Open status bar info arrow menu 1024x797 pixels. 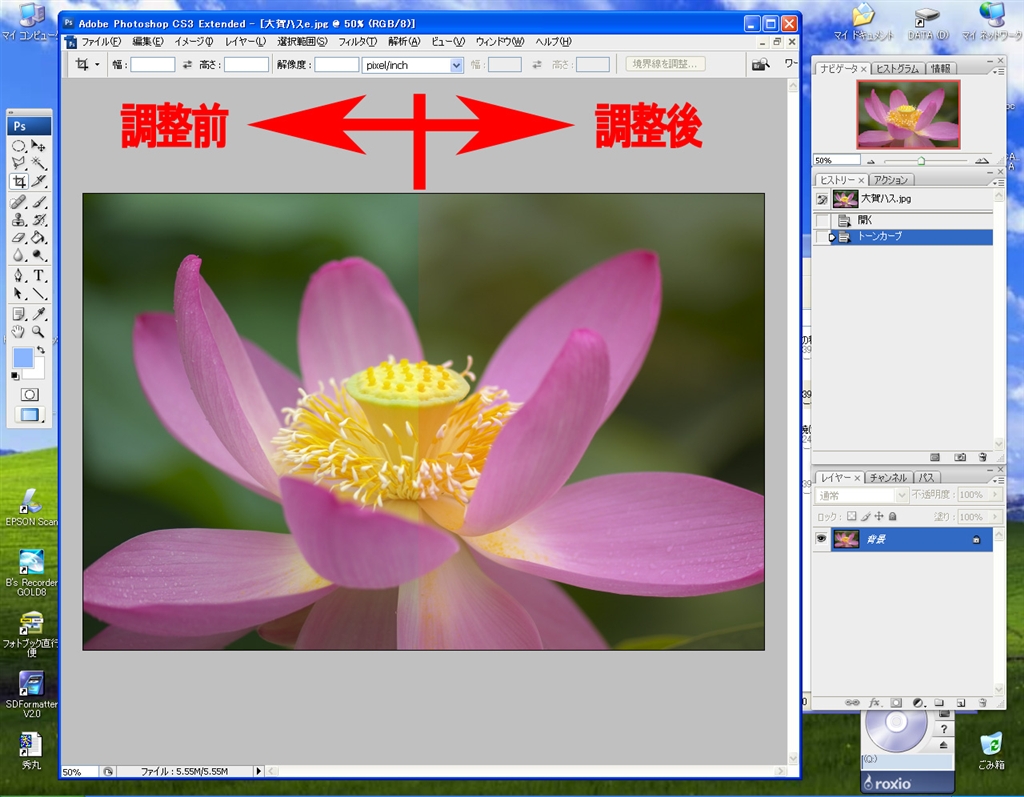tap(259, 771)
